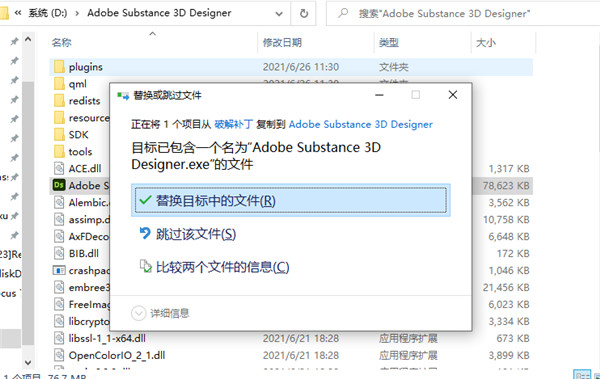Screen dimensions: 600x379
Task: Click the 673 KB size of libssl-1_1-x64.dll
Action: [513, 338]
